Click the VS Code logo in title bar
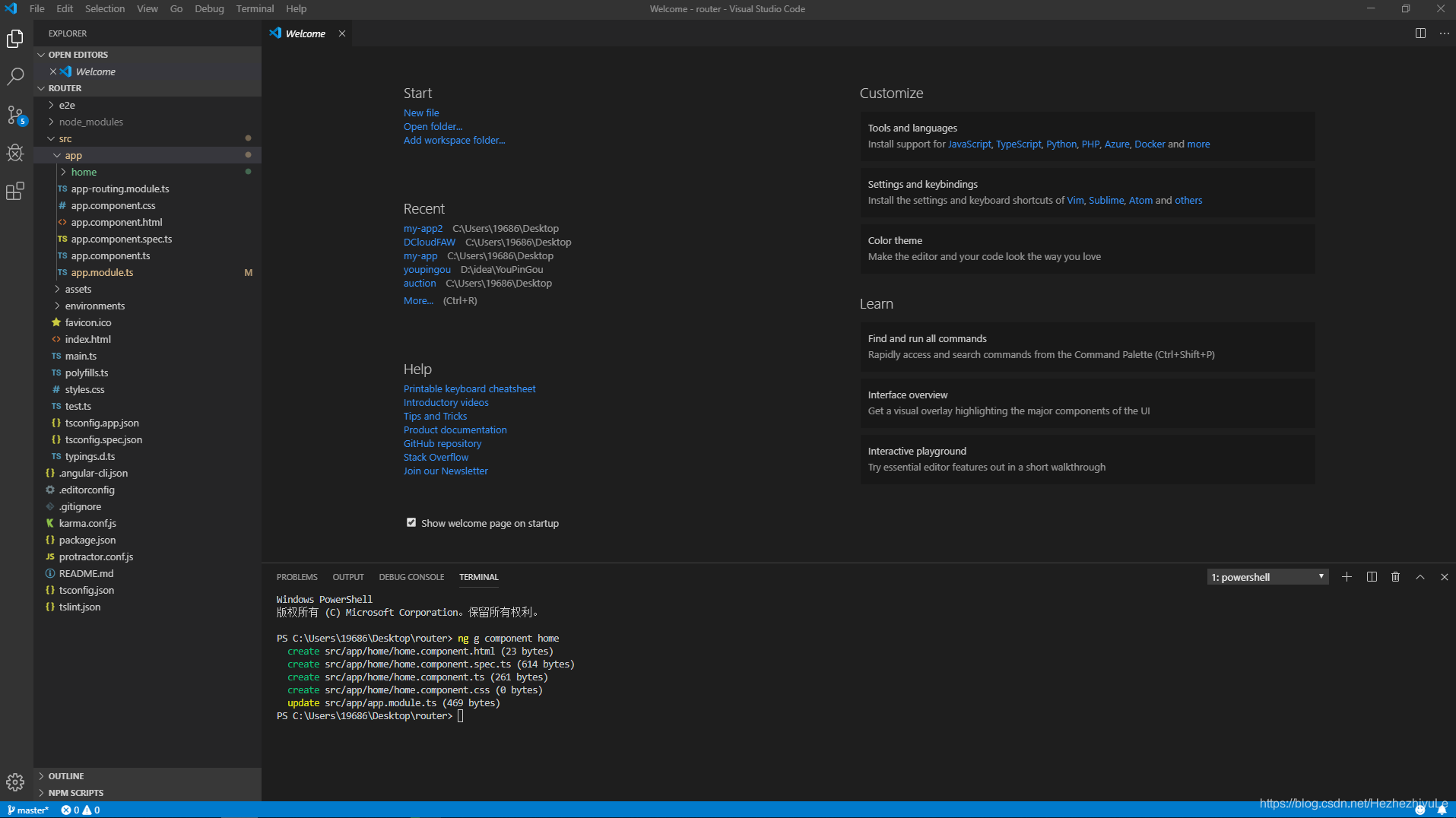The height and width of the screenshot is (818, 1456). [11, 8]
